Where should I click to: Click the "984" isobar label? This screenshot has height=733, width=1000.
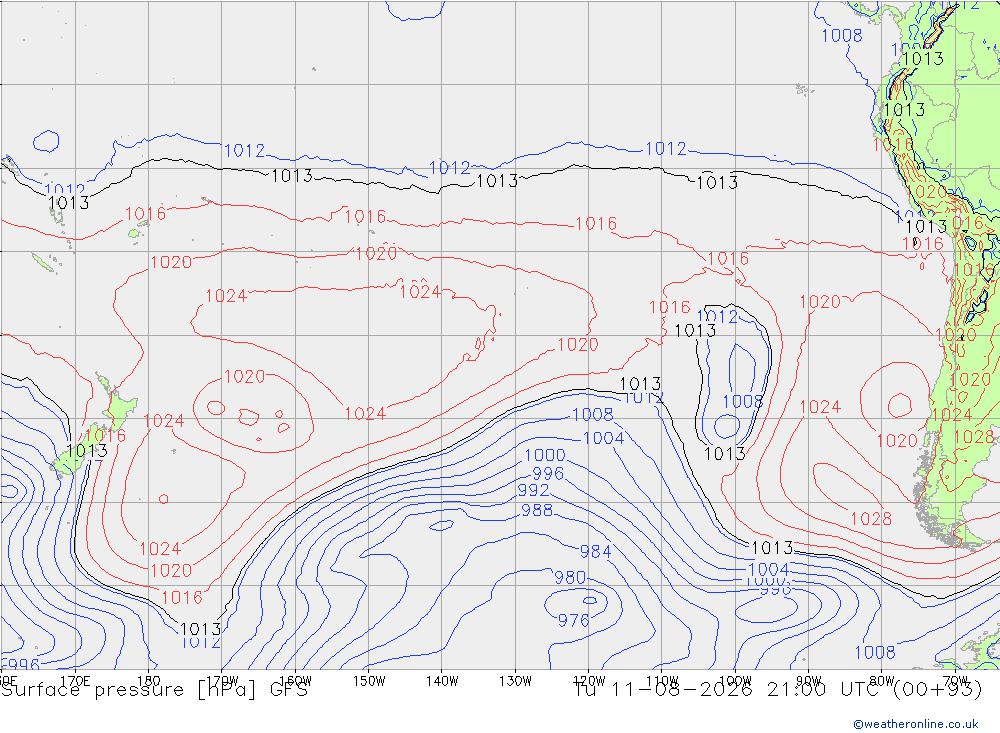click(x=595, y=551)
